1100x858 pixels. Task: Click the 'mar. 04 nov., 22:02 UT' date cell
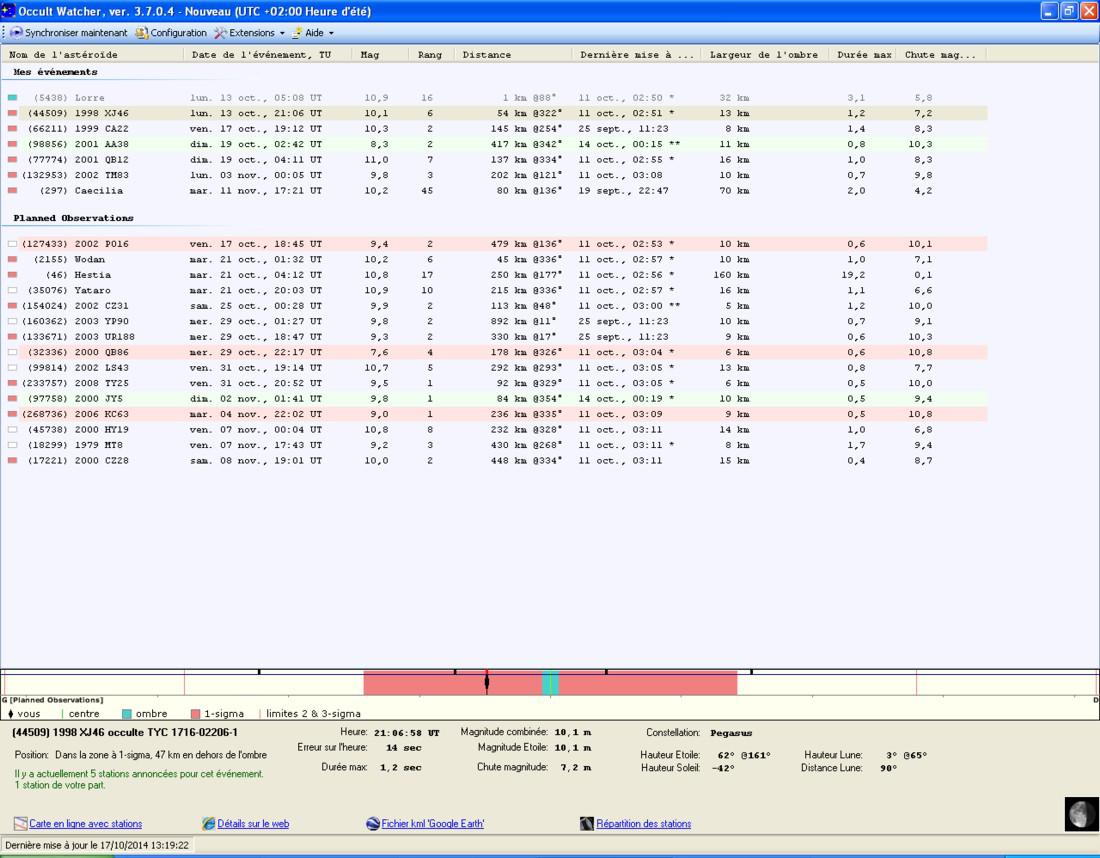coord(255,414)
